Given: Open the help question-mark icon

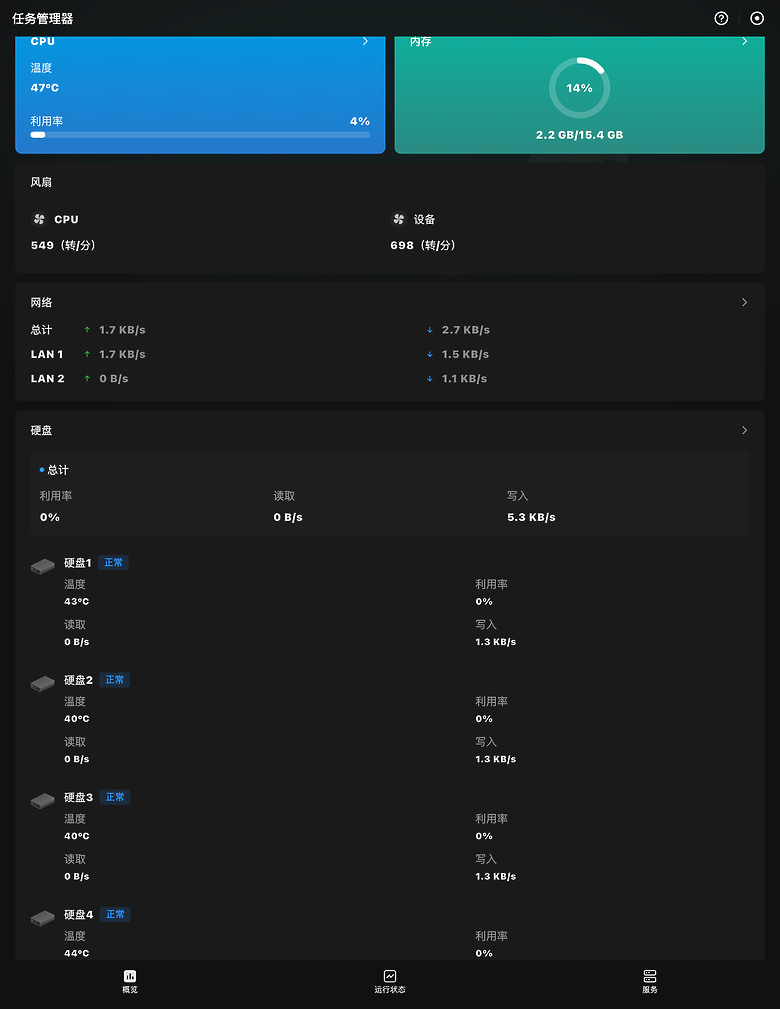Looking at the screenshot, I should click(721, 18).
